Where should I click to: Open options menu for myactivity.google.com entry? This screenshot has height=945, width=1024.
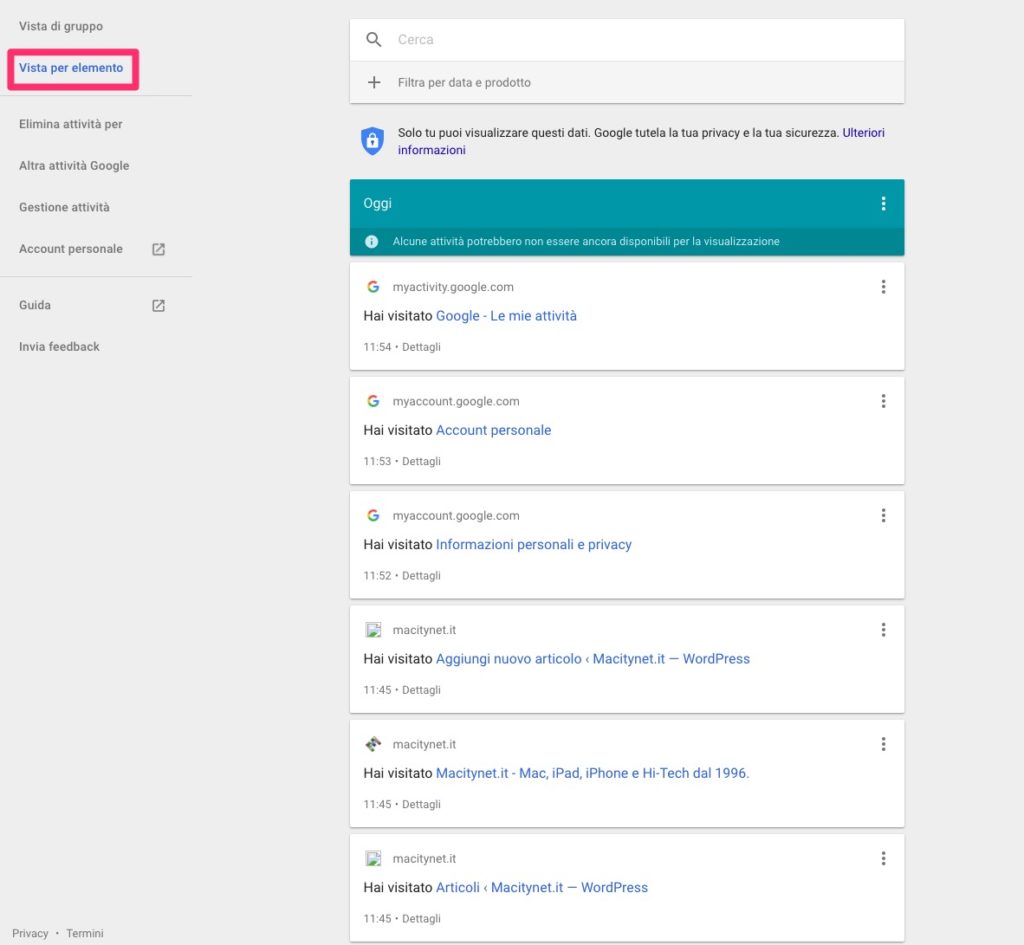[x=883, y=287]
